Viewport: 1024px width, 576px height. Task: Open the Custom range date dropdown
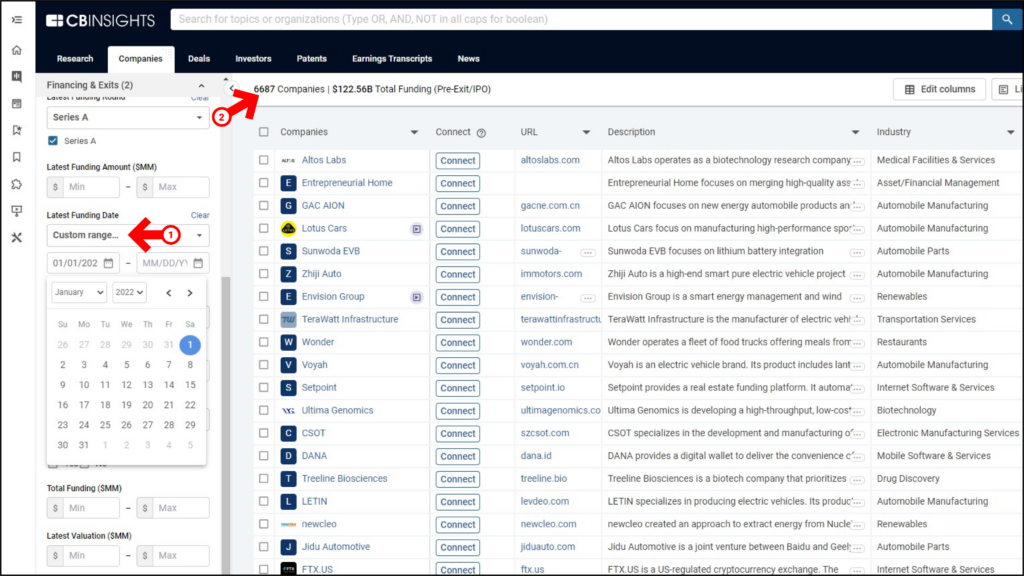[128, 235]
